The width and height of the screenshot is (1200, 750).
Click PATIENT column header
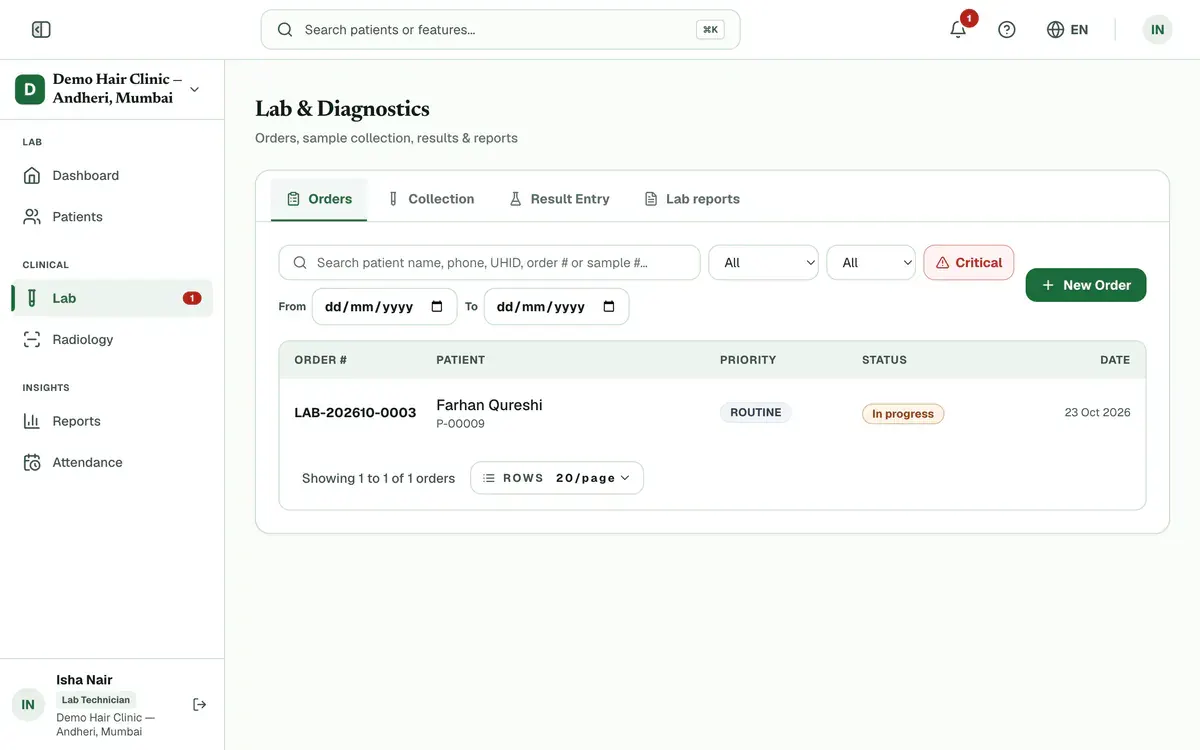[460, 360]
